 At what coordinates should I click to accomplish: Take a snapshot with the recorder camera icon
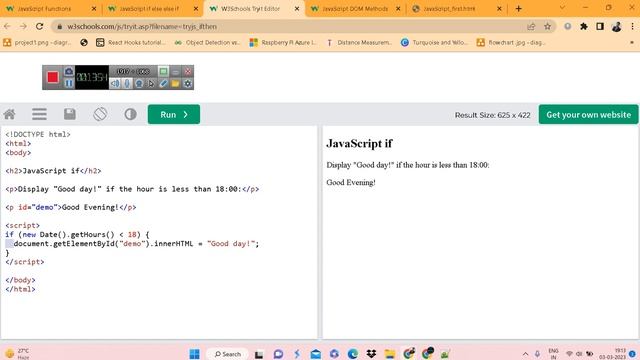(69, 72)
